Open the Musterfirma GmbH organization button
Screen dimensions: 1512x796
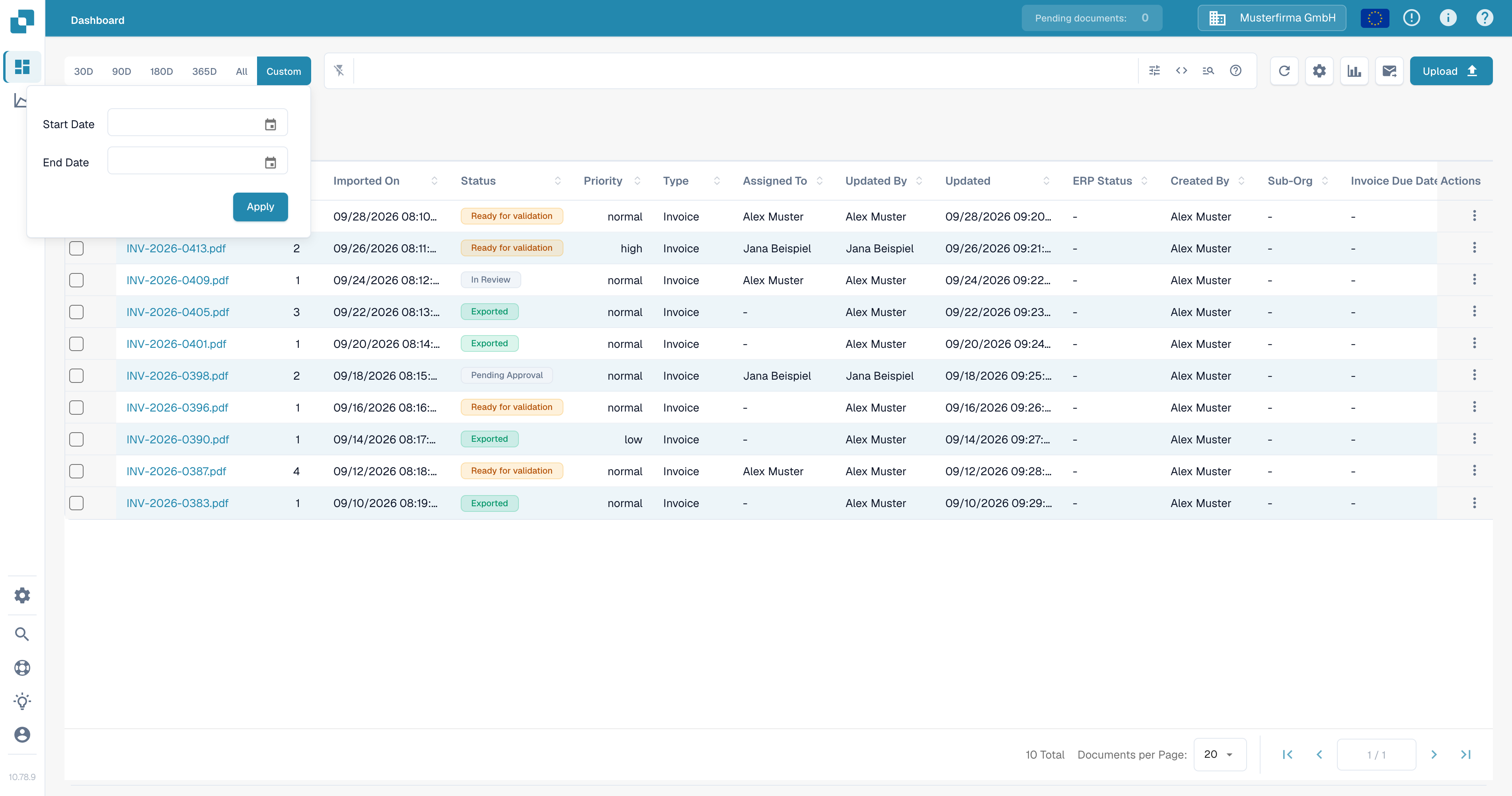pos(1272,18)
